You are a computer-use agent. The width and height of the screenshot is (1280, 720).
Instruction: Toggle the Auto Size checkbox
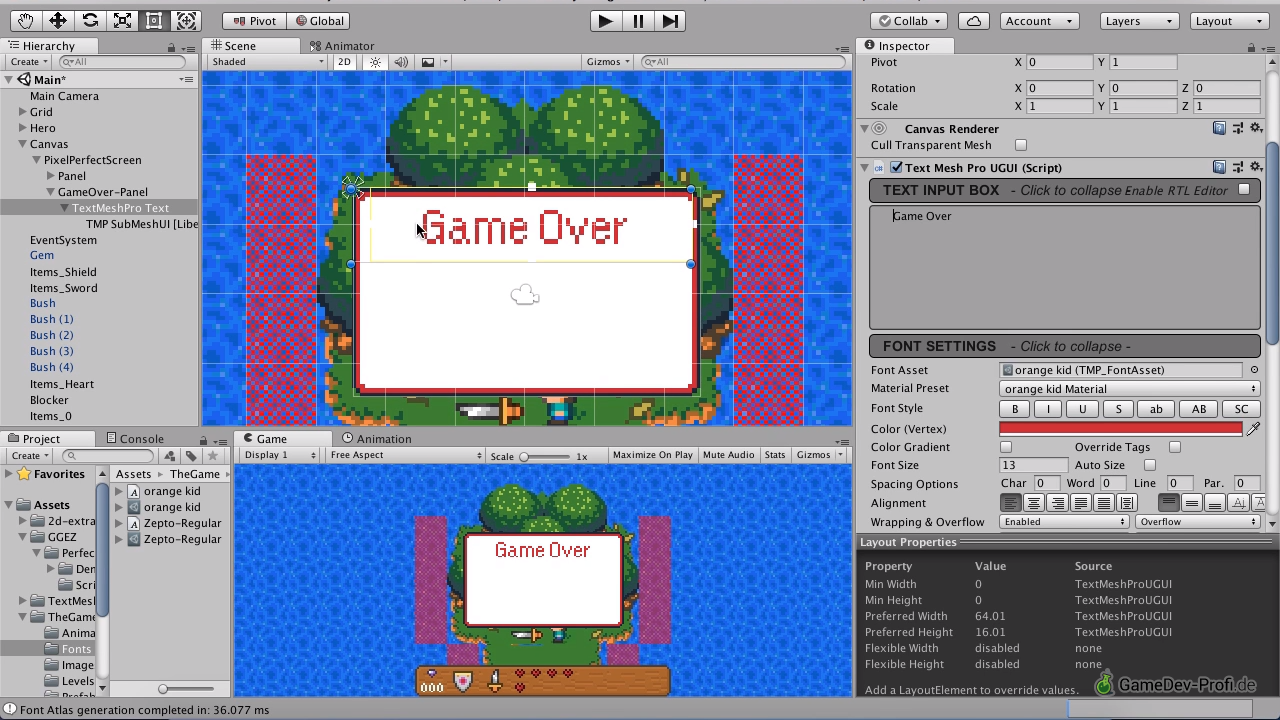click(1150, 465)
